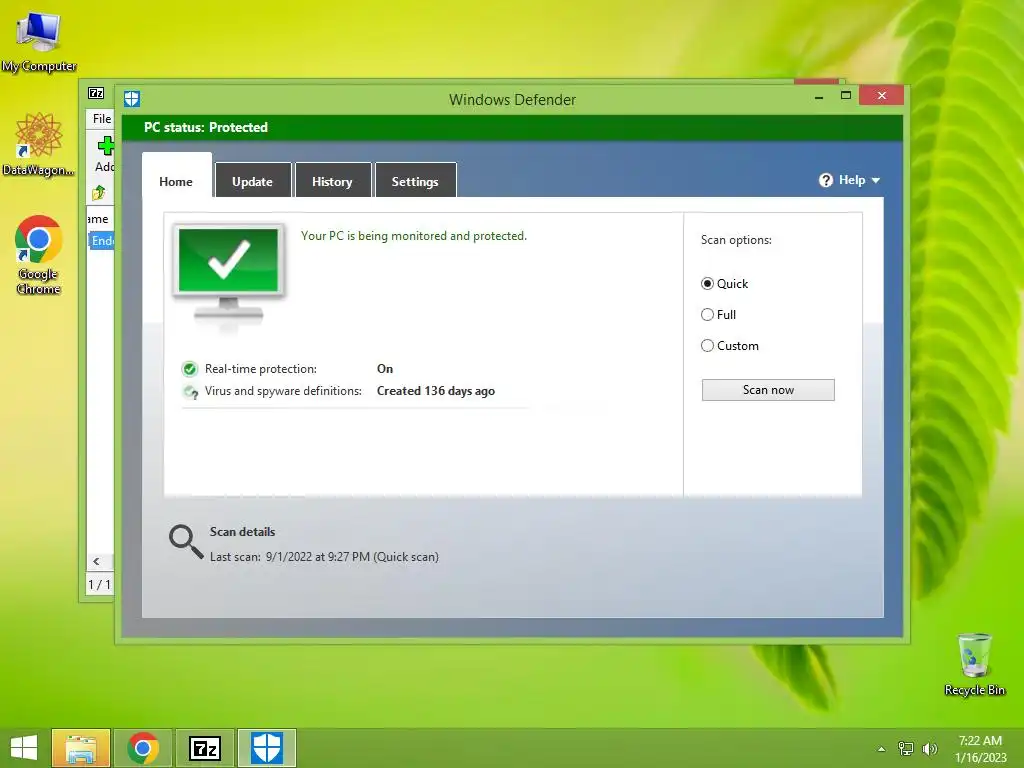Click the '1 / 1' status in 7-Zip window
Image resolution: width=1024 pixels, height=768 pixels.
tap(99, 584)
